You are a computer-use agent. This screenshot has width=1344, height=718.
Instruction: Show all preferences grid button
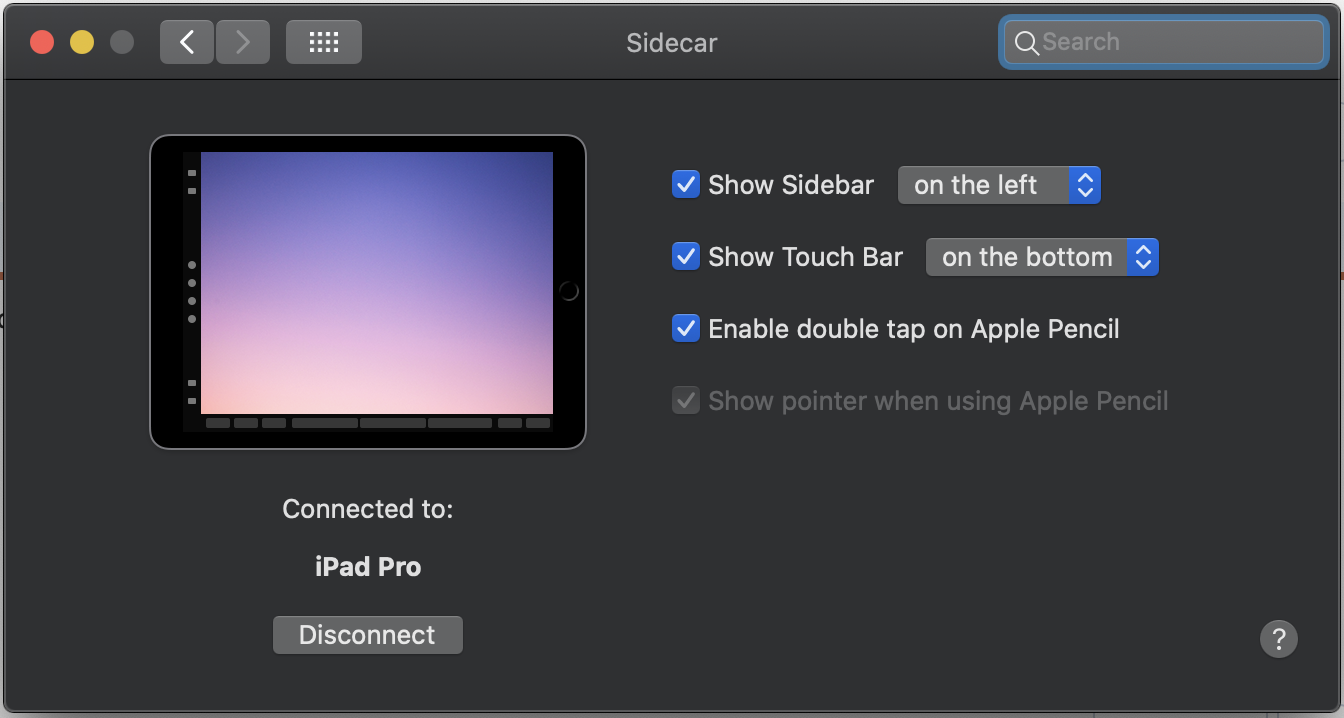point(323,42)
